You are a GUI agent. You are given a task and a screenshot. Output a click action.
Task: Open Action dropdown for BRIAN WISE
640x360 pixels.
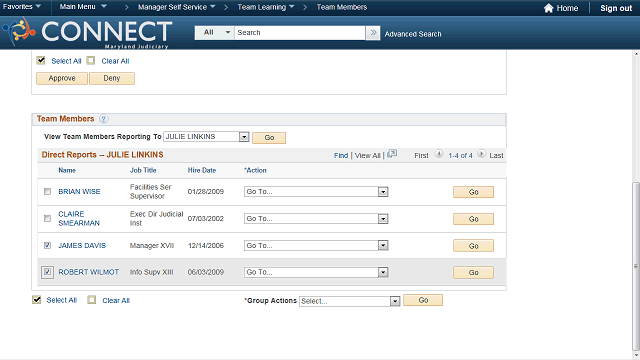(x=316, y=191)
